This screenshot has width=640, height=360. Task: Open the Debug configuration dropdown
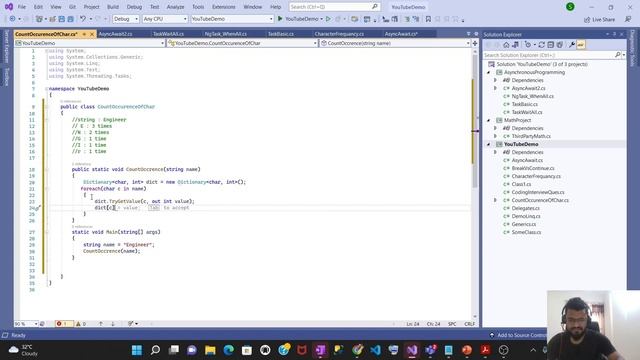tap(126, 19)
